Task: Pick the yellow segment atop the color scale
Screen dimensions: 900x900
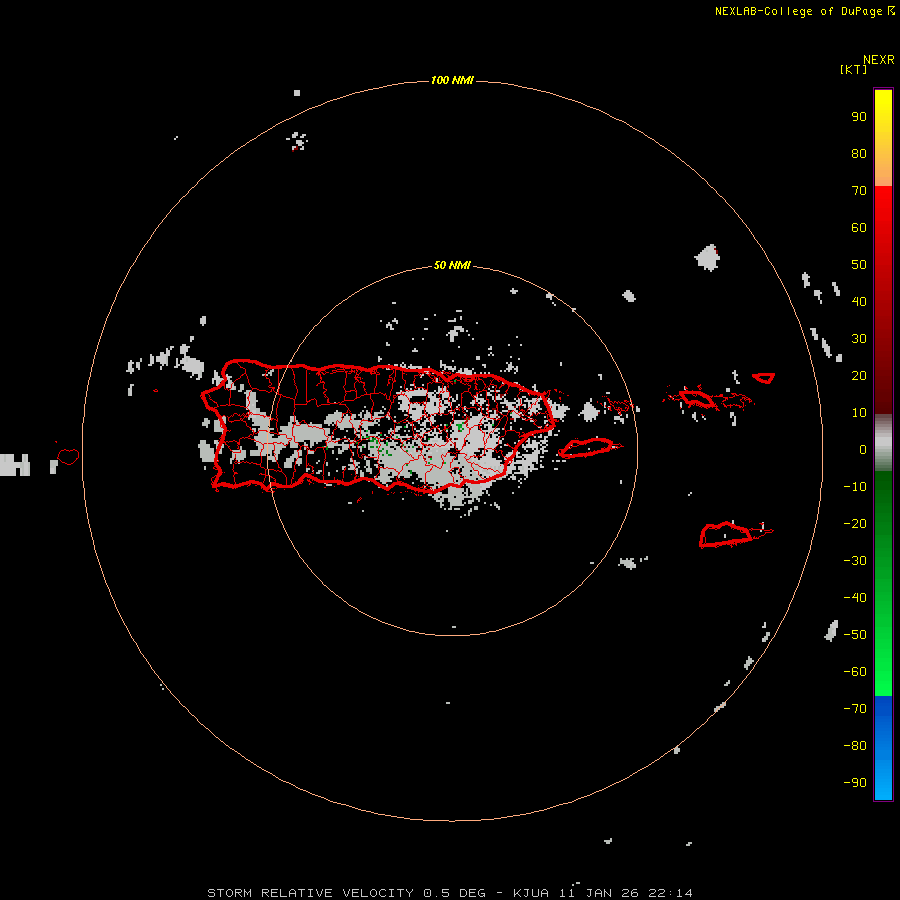Action: tap(883, 106)
